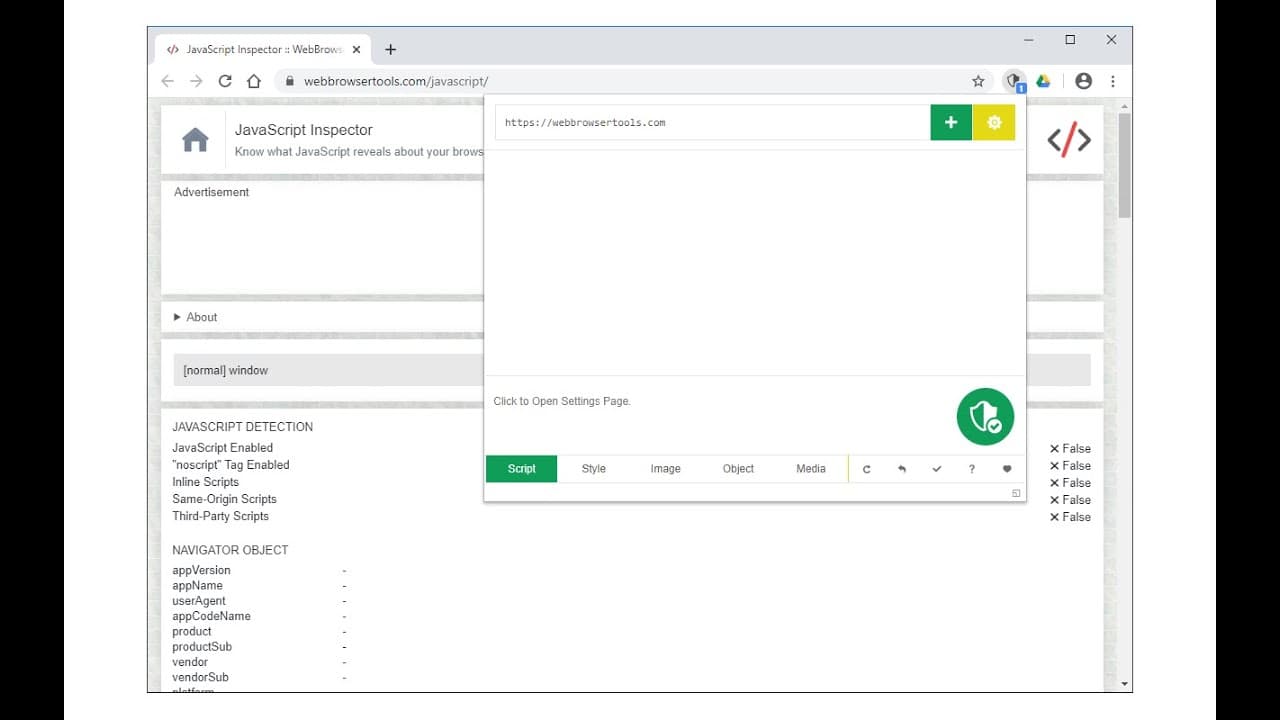The height and width of the screenshot is (720, 1280).
Task: Open the Chrome three-dot menu
Action: (1112, 81)
